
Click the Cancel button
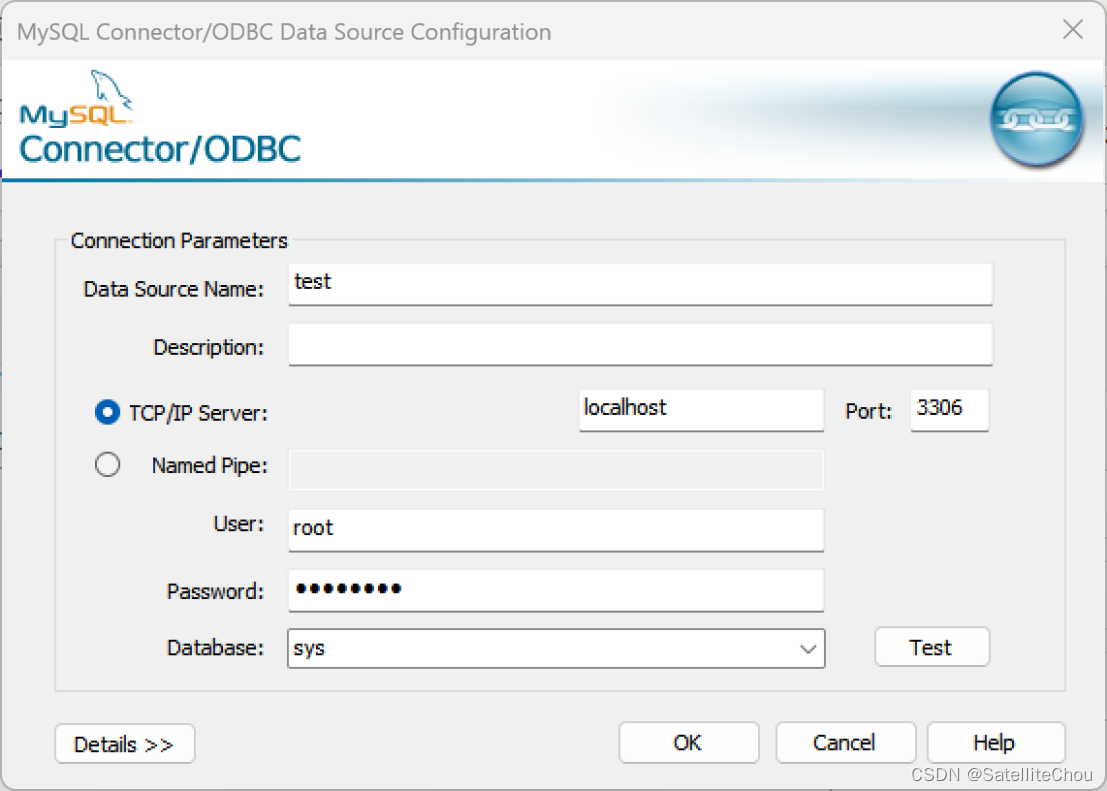(x=845, y=742)
